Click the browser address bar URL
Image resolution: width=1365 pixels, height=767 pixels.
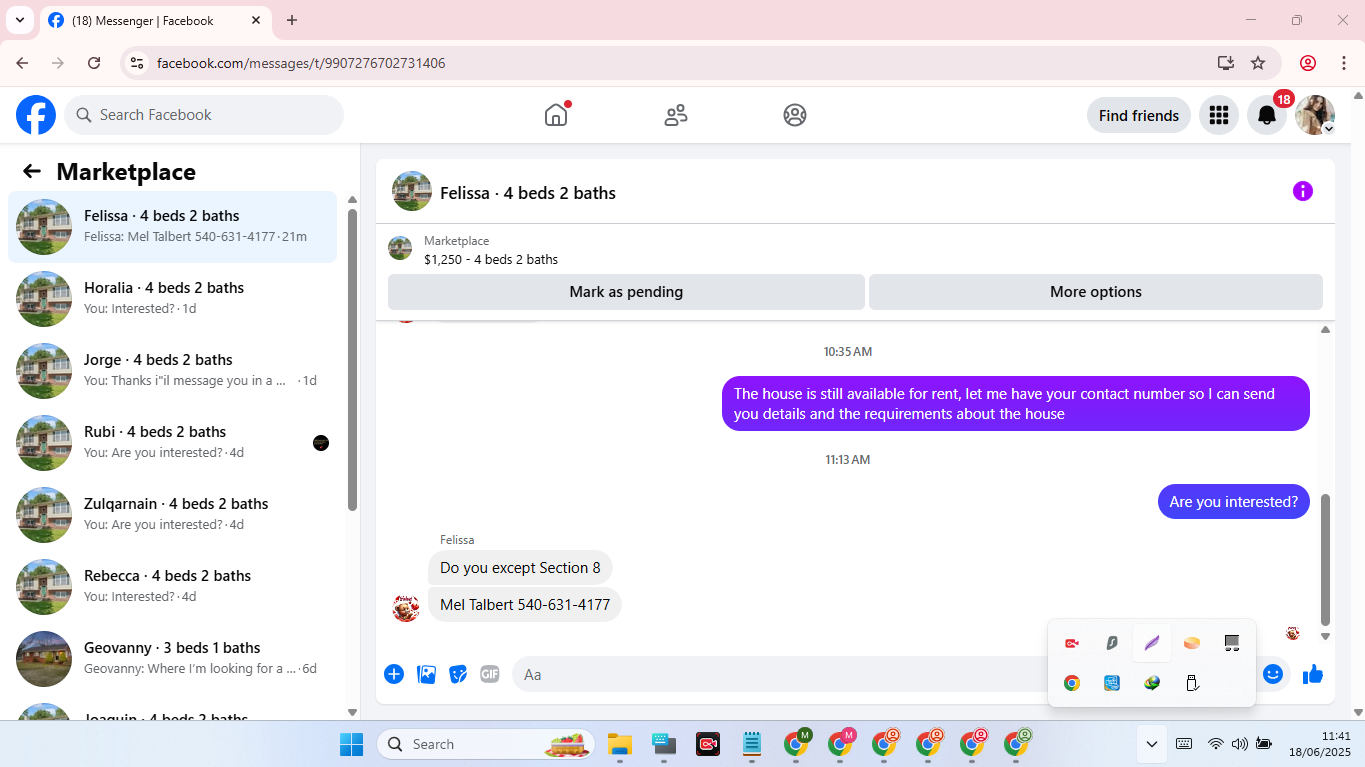[x=301, y=63]
